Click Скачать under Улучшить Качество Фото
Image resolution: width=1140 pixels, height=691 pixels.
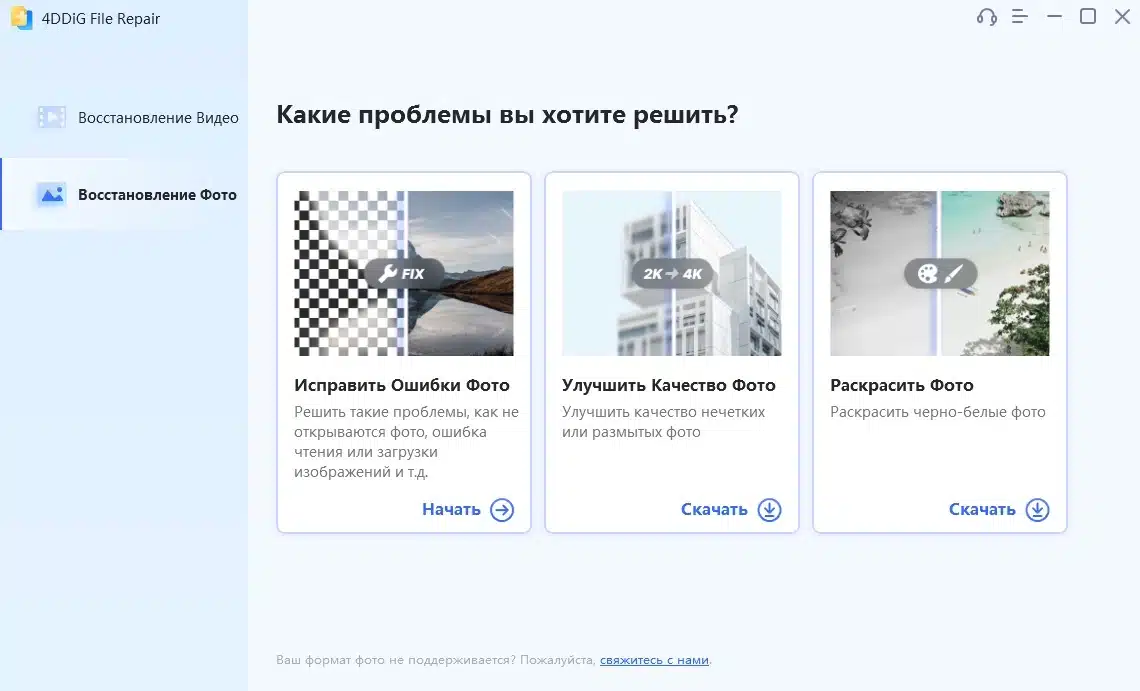[x=714, y=509]
